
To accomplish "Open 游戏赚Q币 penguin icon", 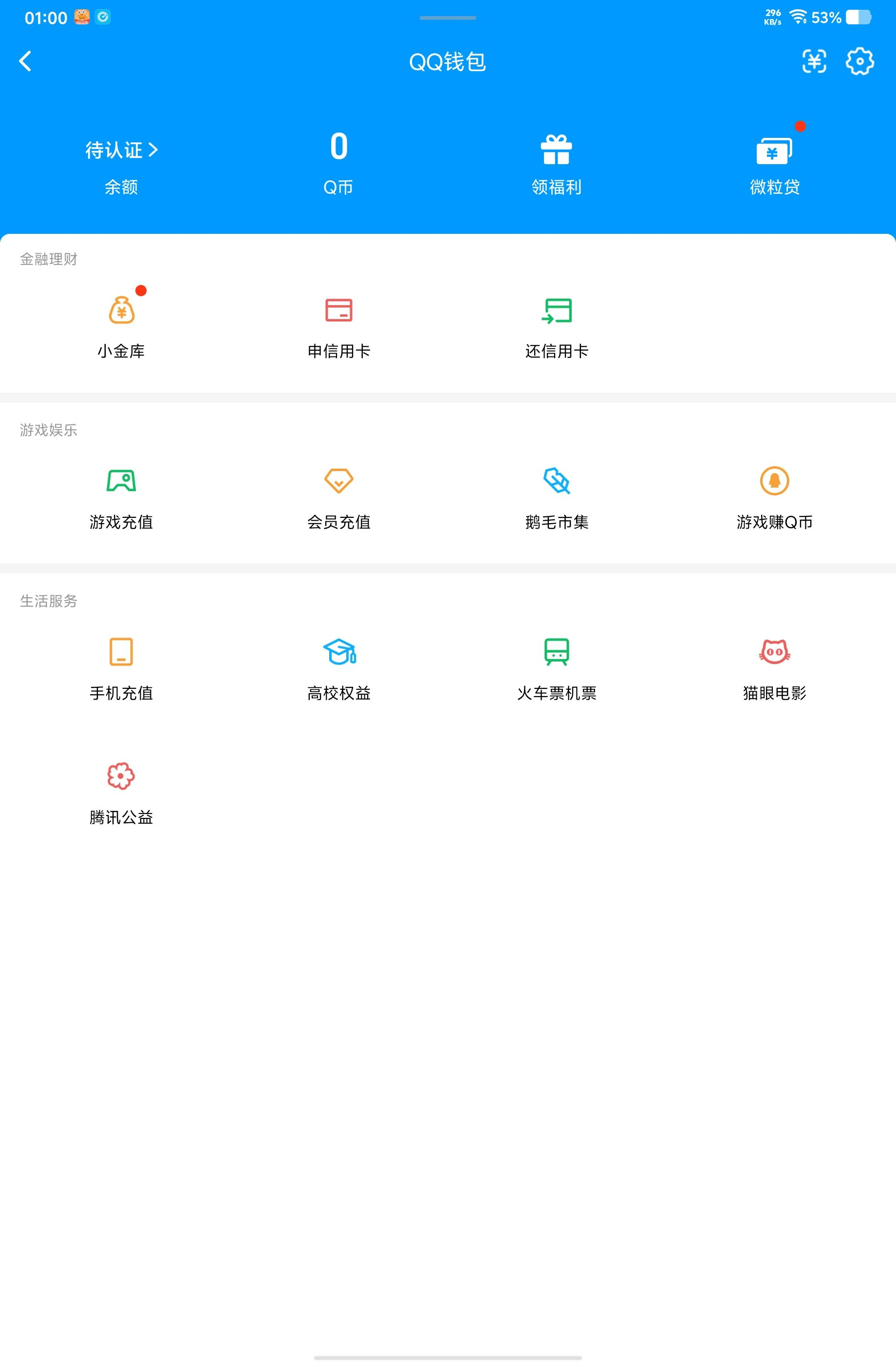I will click(775, 481).
